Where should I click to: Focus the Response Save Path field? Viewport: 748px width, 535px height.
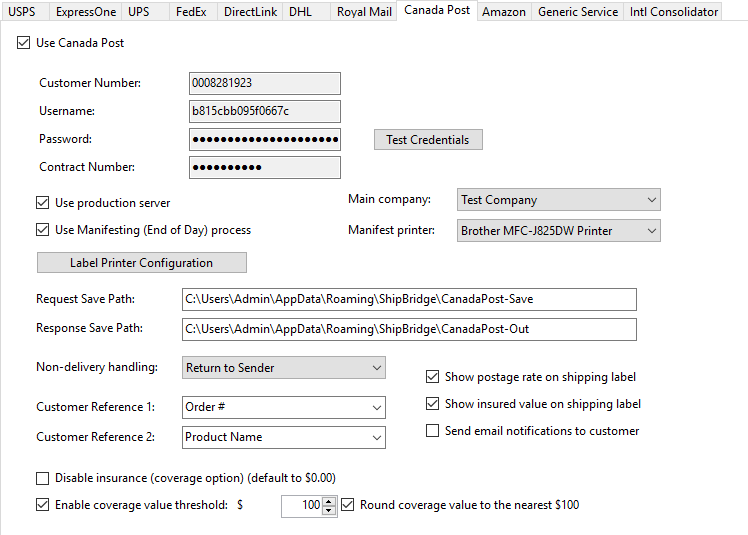[x=409, y=329]
